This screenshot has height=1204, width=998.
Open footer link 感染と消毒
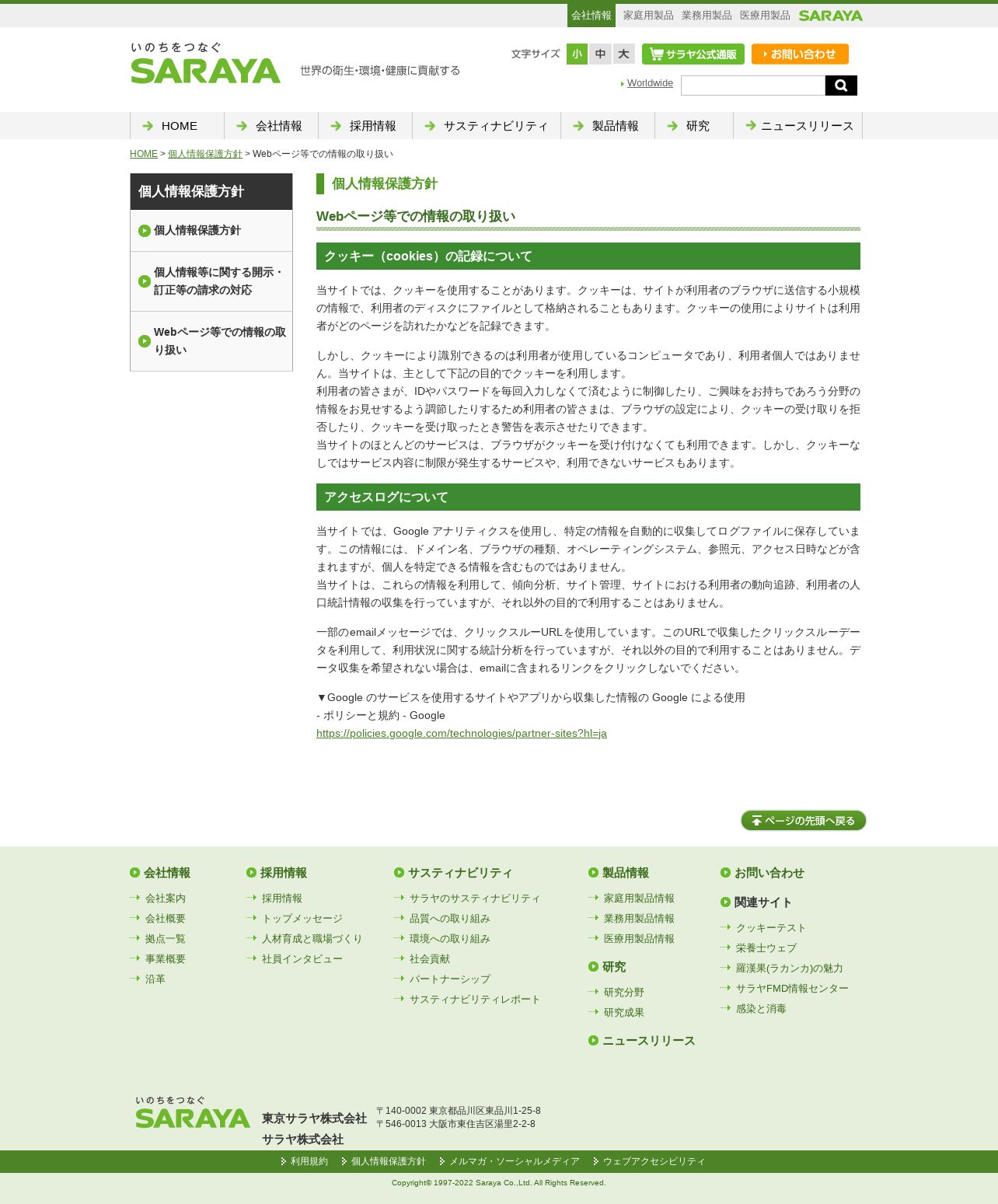[x=761, y=1008]
